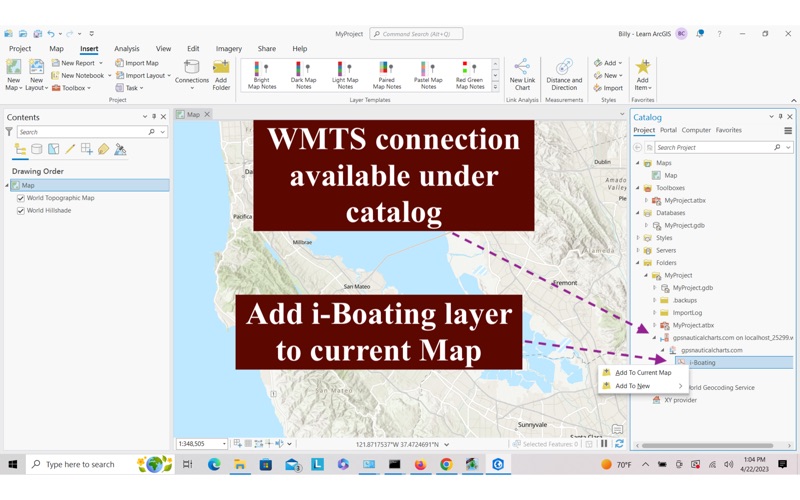Open Firefox from the taskbar

pyautogui.click(x=420, y=464)
